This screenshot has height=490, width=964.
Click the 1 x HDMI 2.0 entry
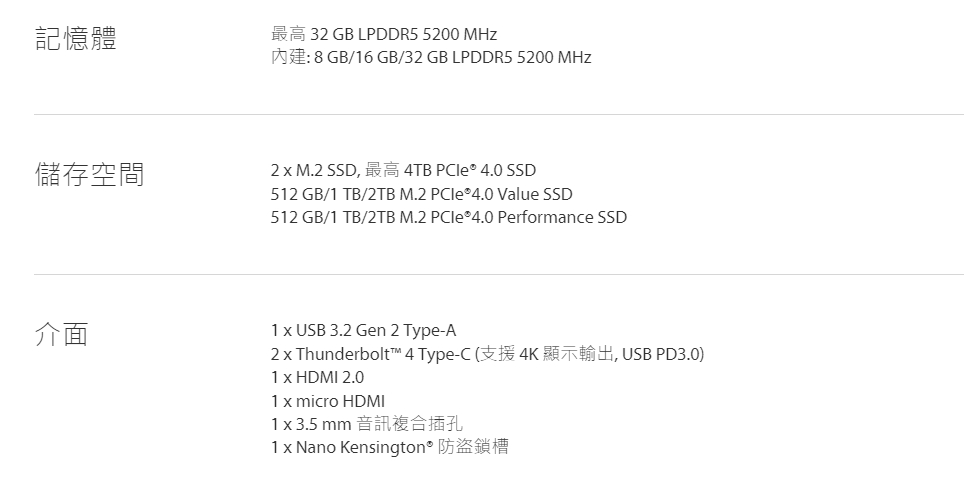(x=317, y=377)
